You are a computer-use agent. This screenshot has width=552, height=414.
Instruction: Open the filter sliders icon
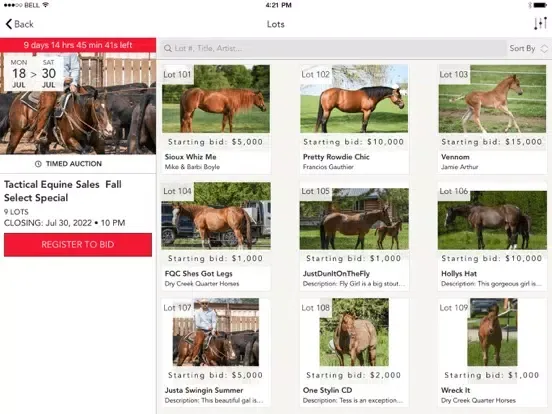[x=540, y=24]
